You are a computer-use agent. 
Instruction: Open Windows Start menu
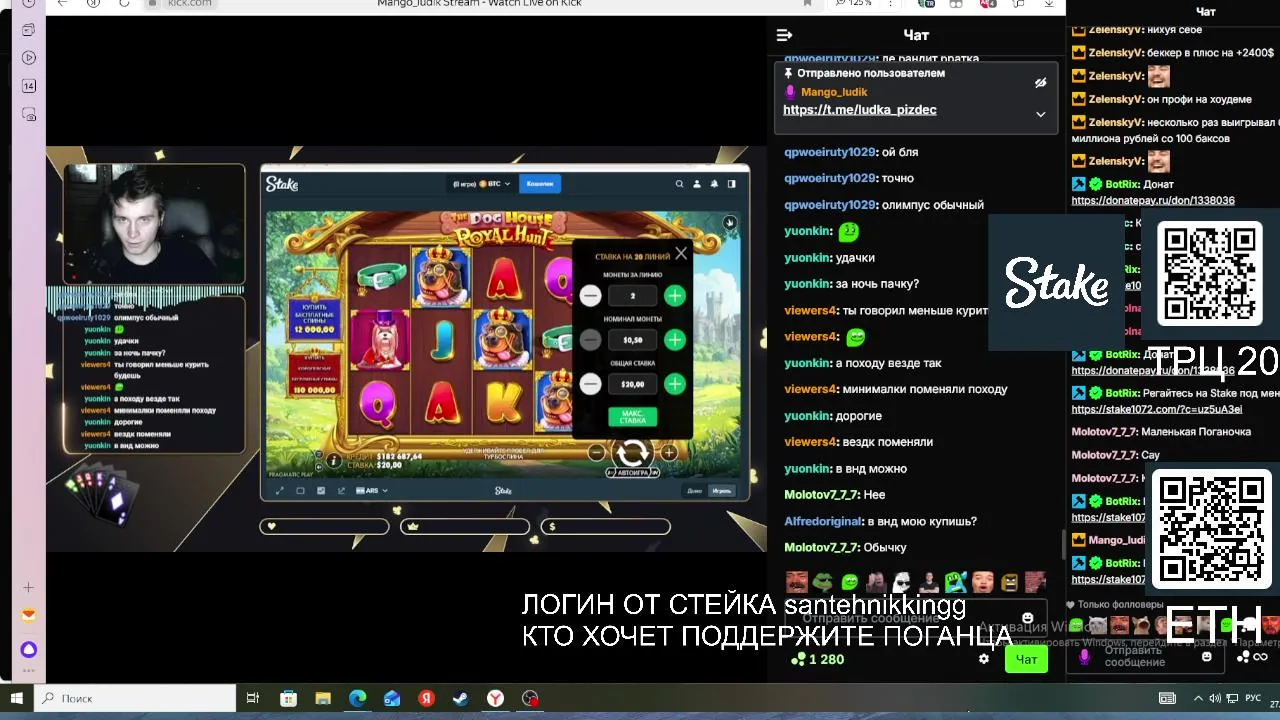click(17, 698)
